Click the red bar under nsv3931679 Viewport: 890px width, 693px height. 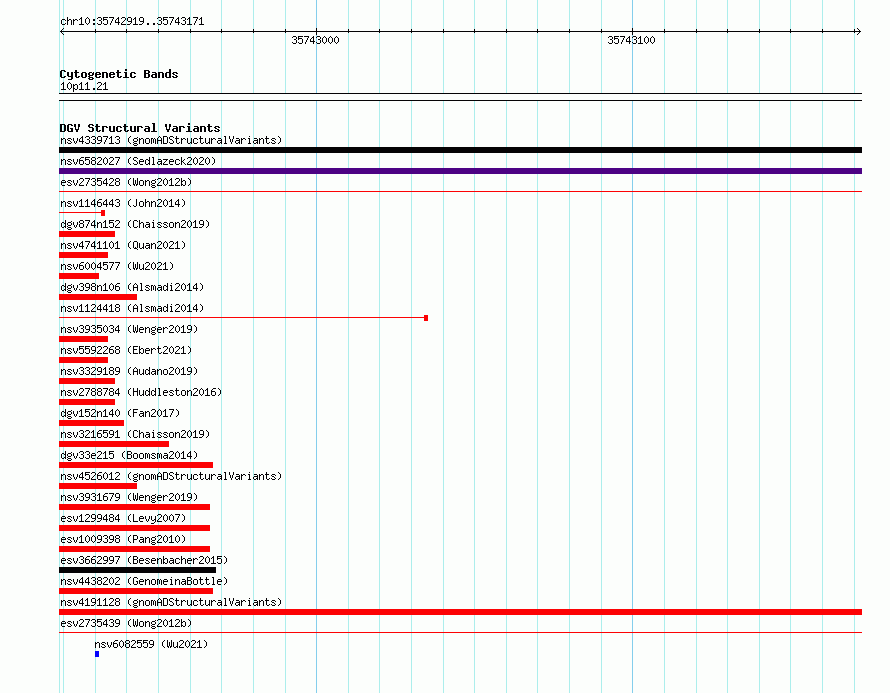(135, 507)
